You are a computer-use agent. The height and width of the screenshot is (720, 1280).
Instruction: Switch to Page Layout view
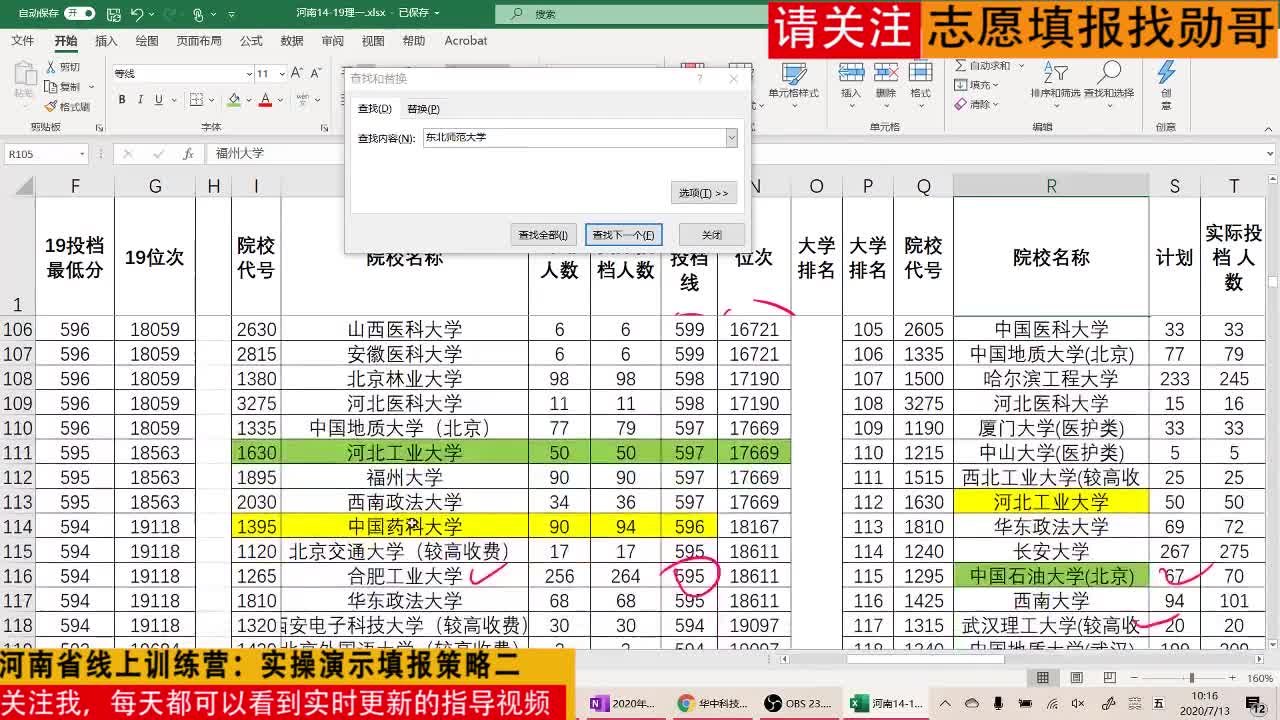pyautogui.click(x=1076, y=678)
